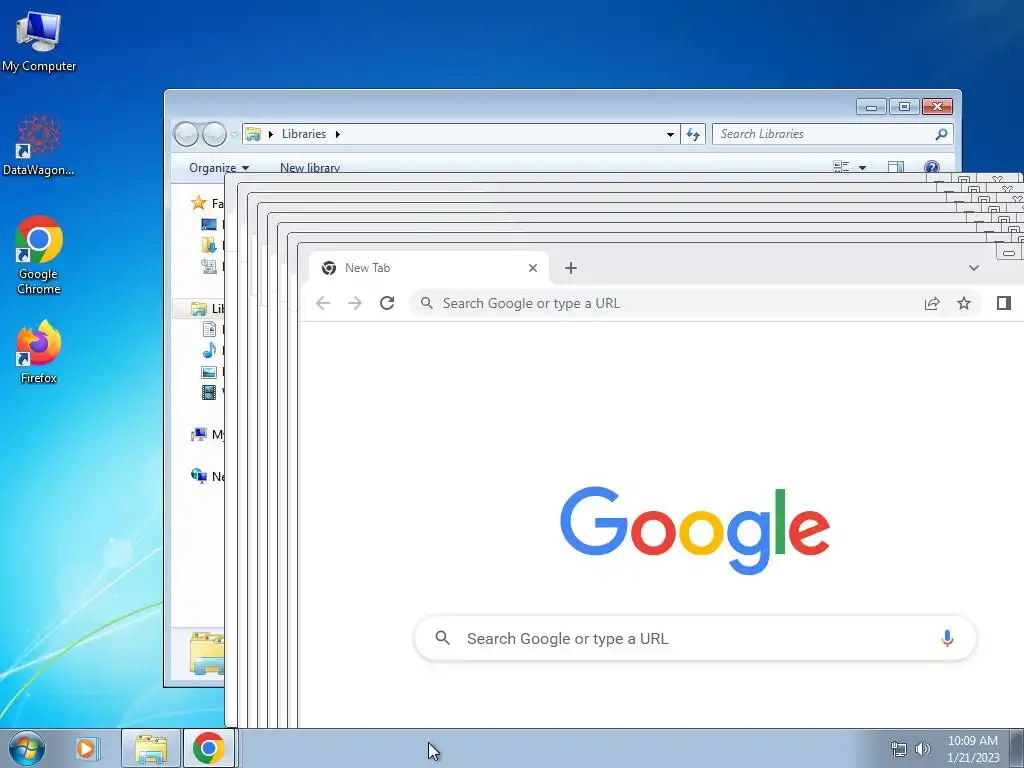Show the clock and date panel
1024x768 pixels.
point(973,749)
